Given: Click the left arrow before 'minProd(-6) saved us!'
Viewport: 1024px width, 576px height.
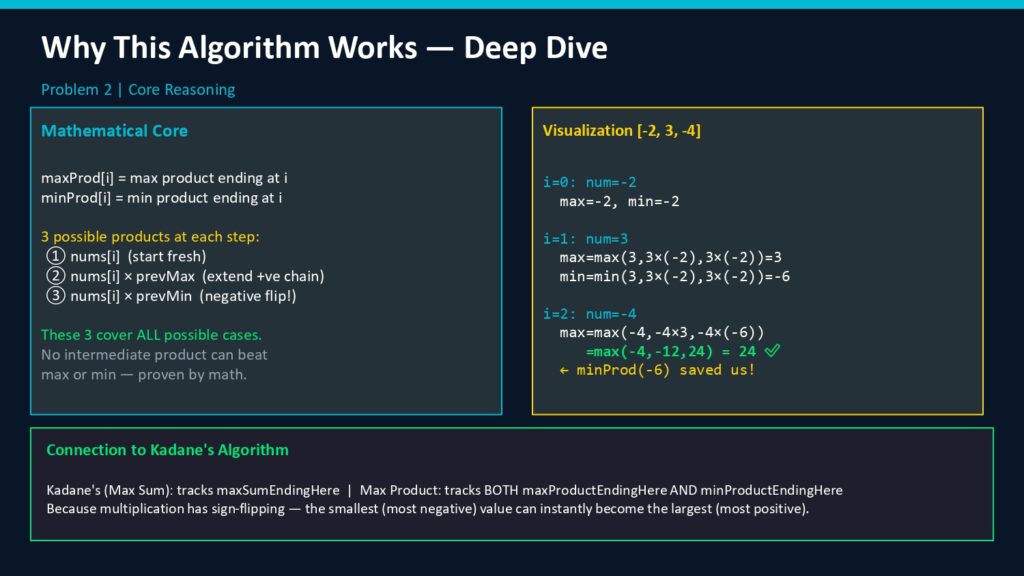Looking at the screenshot, I should pos(565,370).
